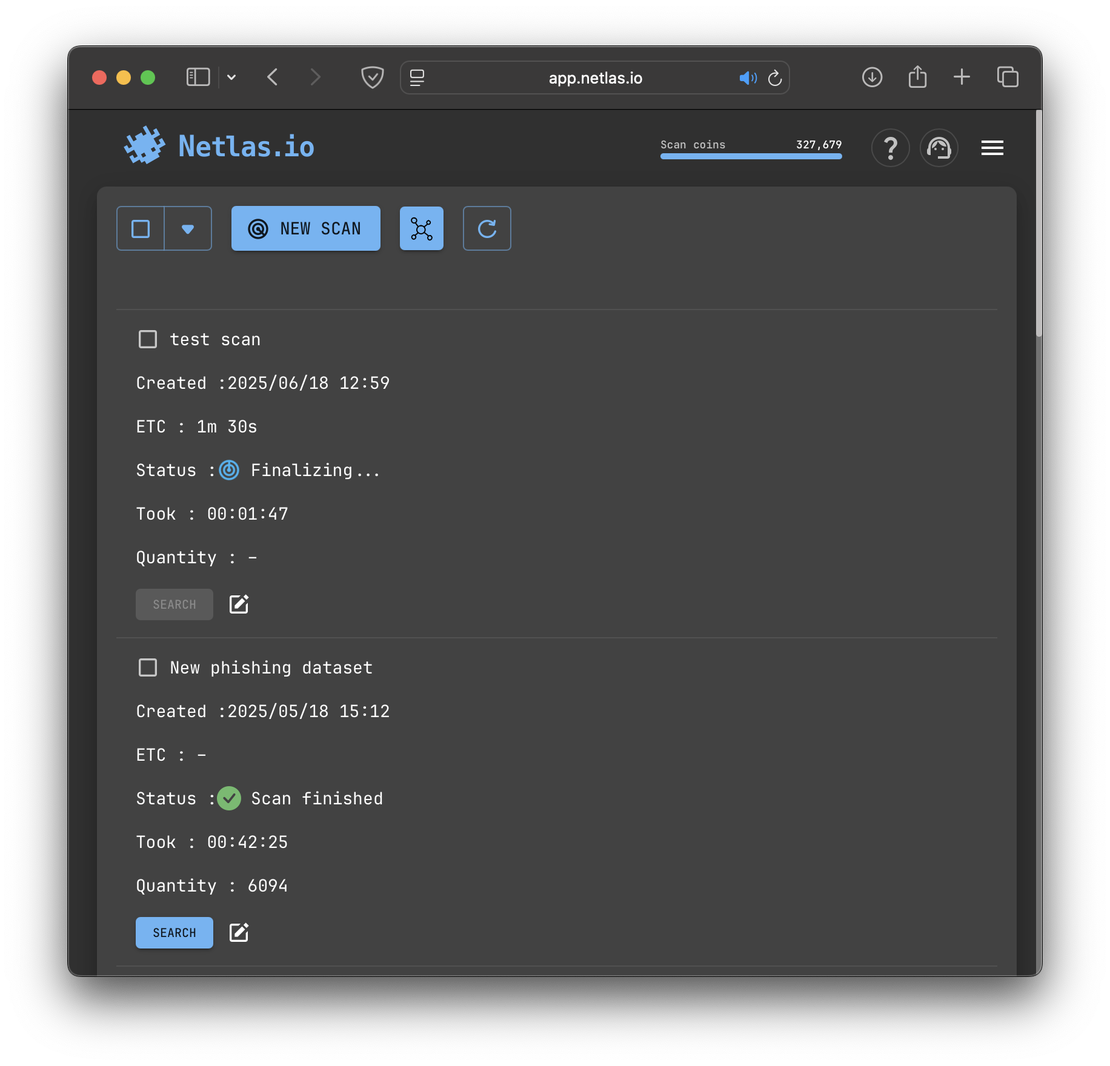This screenshot has height=1066, width=1110.
Task: Show the Safari tab overview
Action: [x=1007, y=77]
